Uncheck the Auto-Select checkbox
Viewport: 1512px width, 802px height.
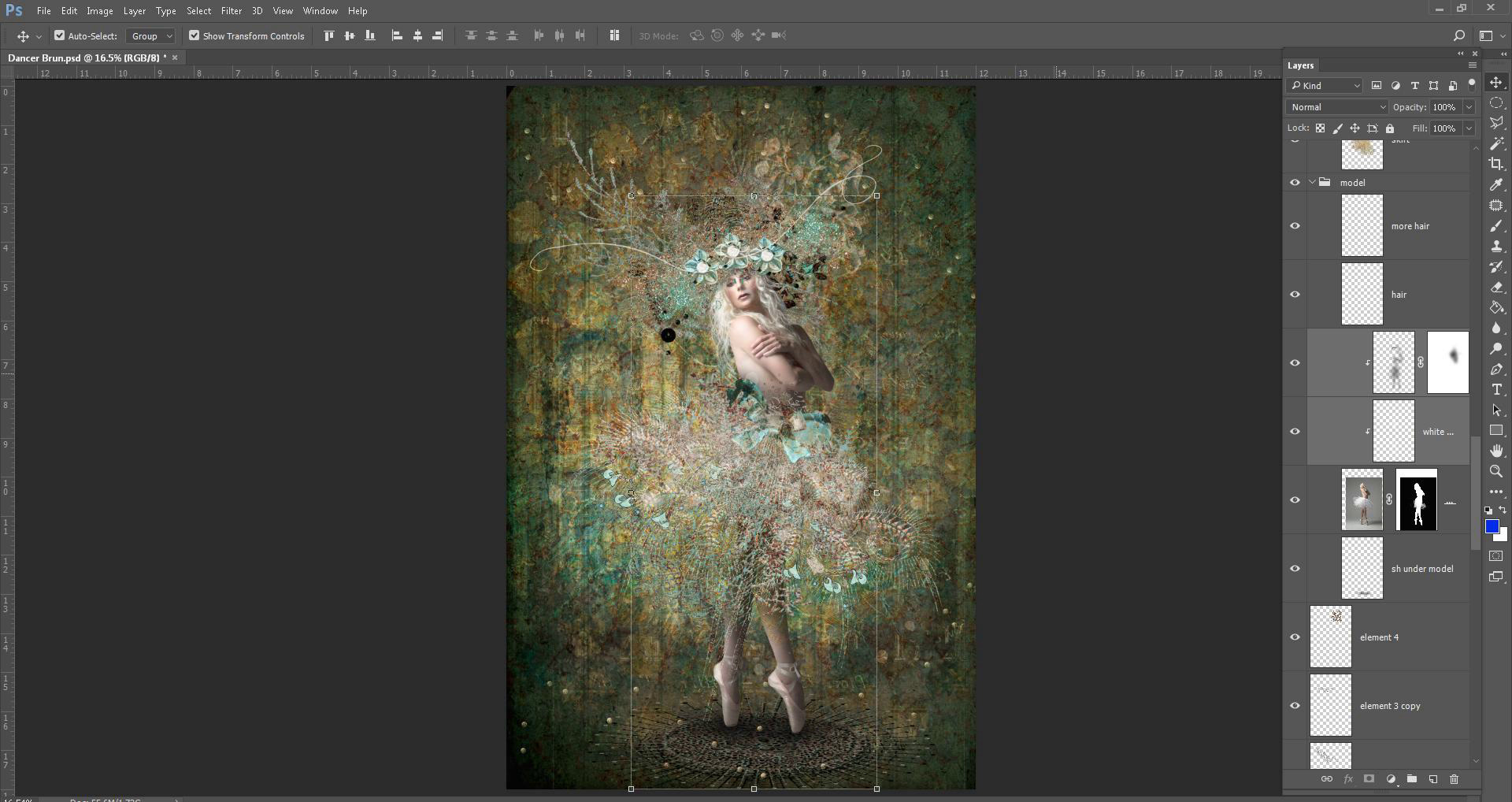[x=59, y=35]
